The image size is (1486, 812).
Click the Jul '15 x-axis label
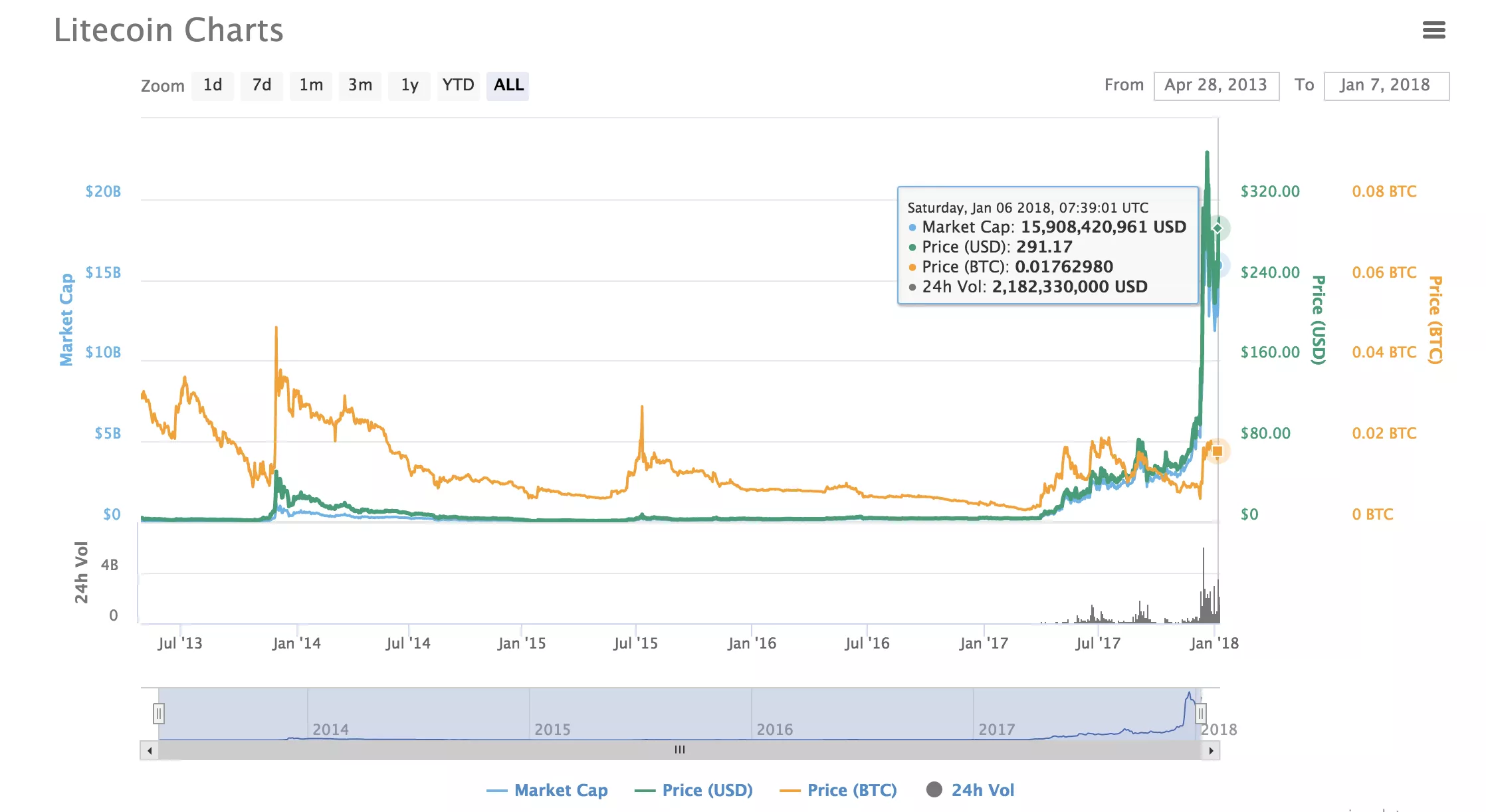pos(635,643)
